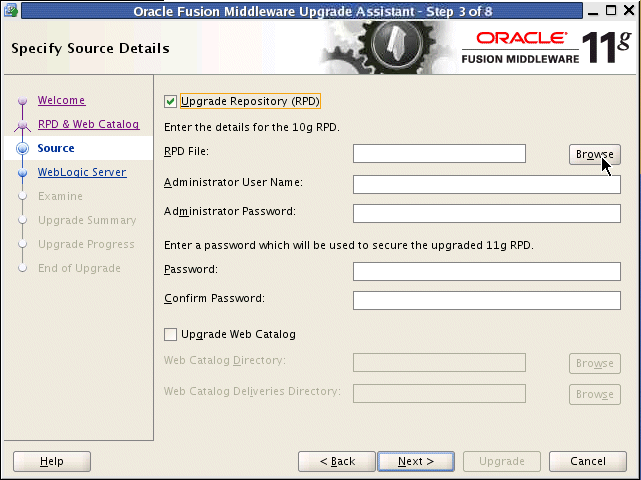Proceed with the Next > button
This screenshot has height=480, width=641.
[416, 462]
